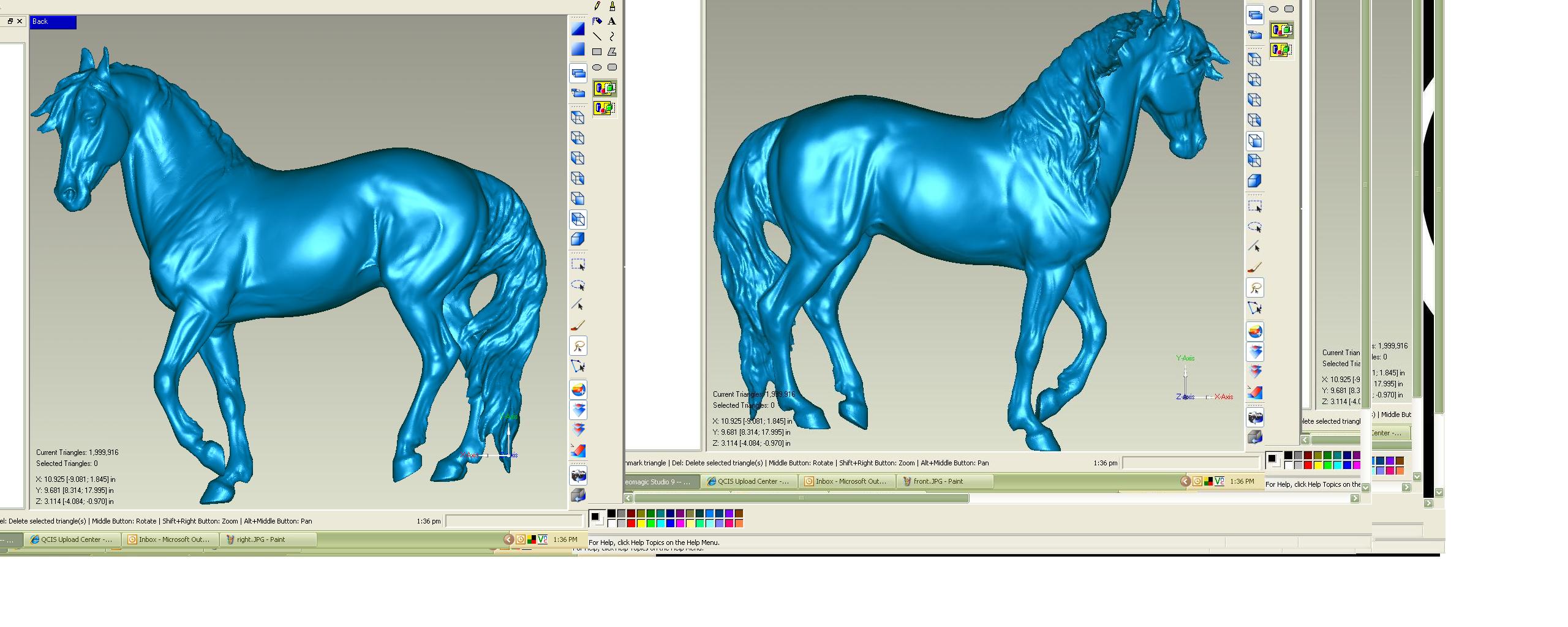Open Inbox - Microsoft Outlook beside front.JPG
The image size is (1568, 627).
click(x=848, y=481)
